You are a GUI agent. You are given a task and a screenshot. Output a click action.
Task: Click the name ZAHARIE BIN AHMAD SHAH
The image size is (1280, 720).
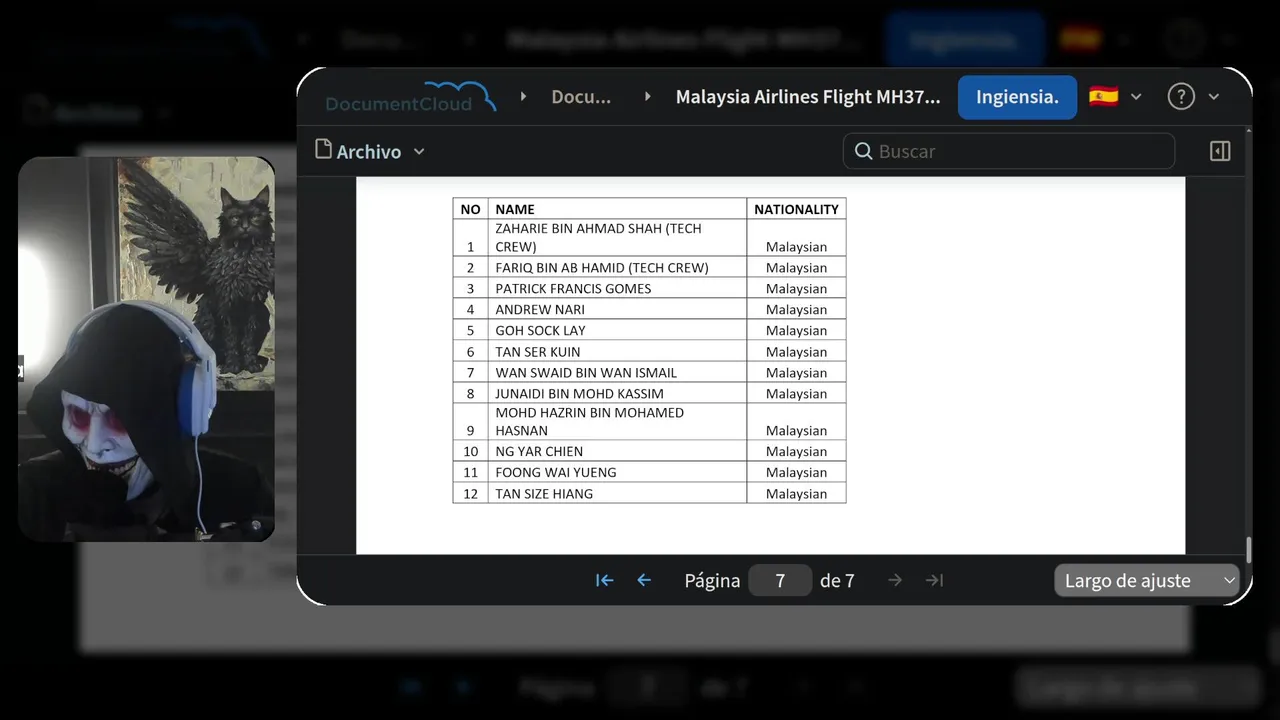pyautogui.click(x=579, y=228)
